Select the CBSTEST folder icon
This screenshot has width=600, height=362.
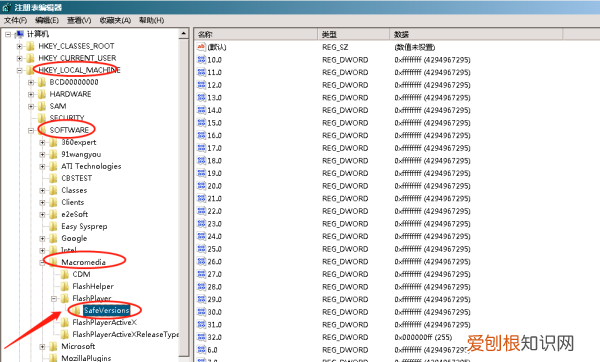pyautogui.click(x=54, y=178)
